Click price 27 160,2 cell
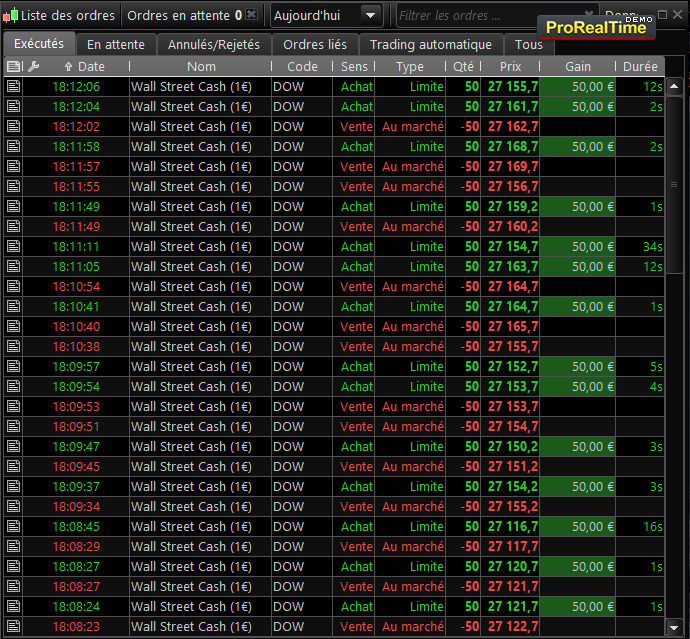This screenshot has width=690, height=639. point(510,226)
